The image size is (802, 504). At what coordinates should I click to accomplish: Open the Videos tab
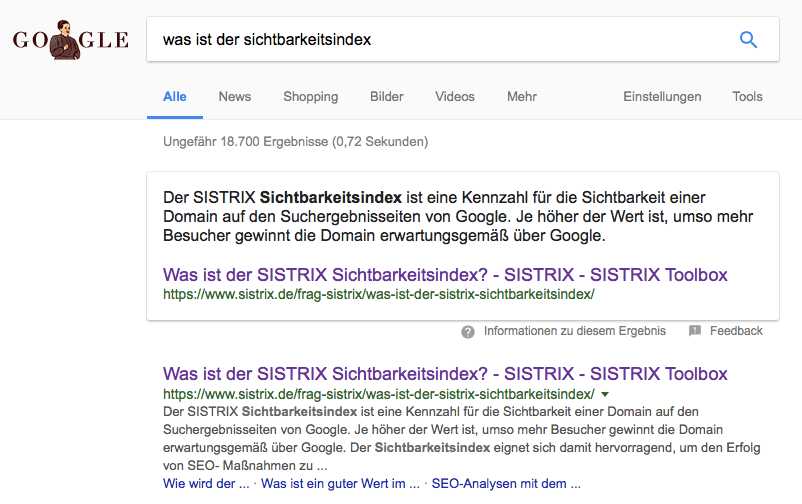coord(455,97)
